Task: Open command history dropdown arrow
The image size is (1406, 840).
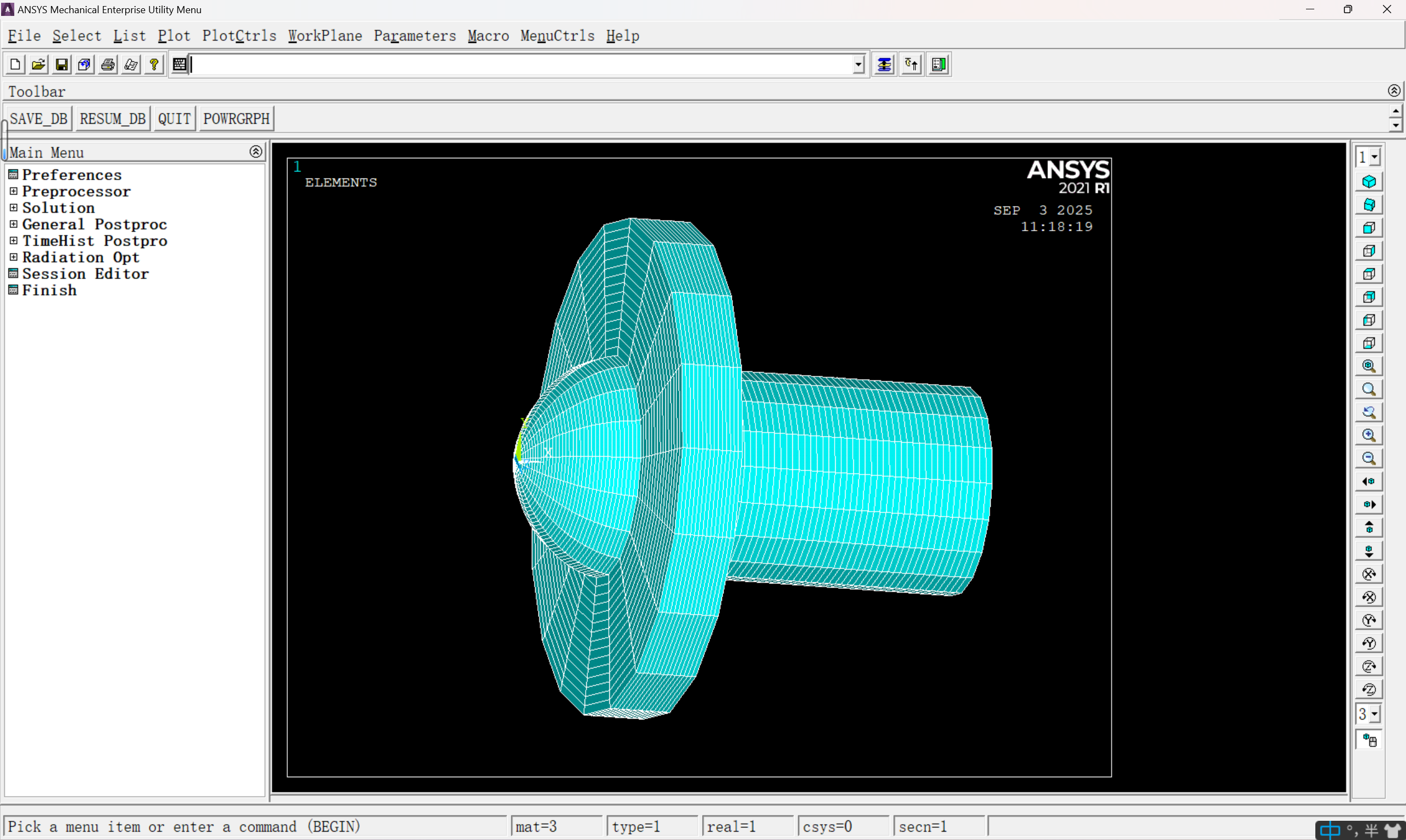Action: (x=858, y=64)
